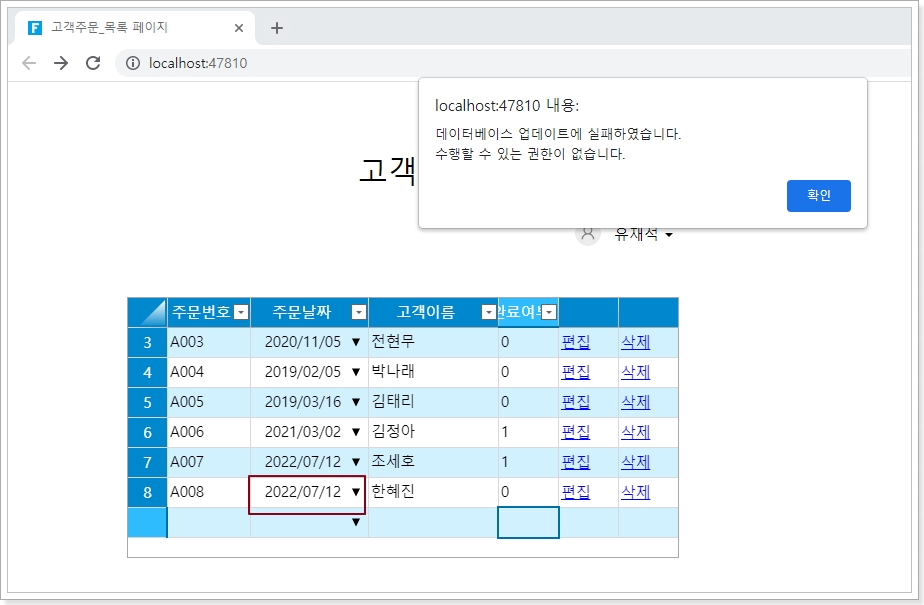
Task: Expand the 유재석 user menu
Action: coord(668,235)
